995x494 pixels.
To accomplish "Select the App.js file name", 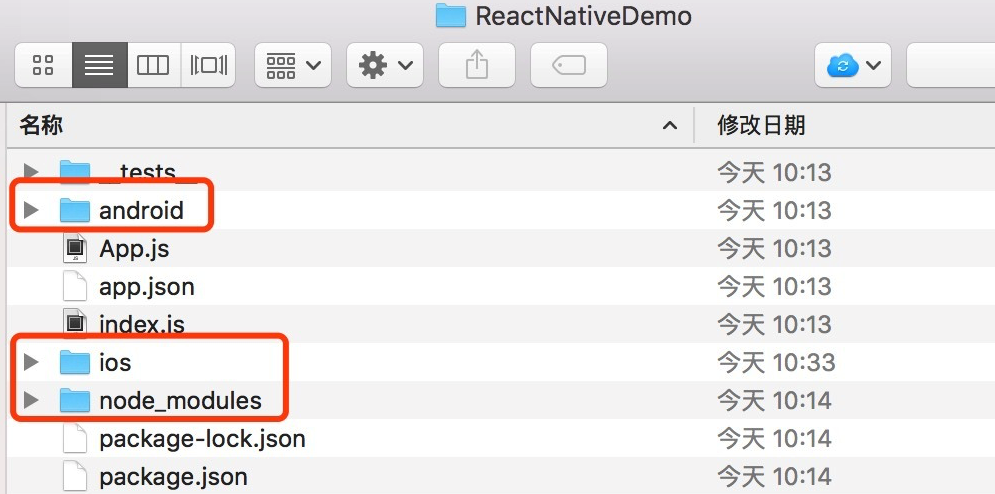I will tap(135, 249).
